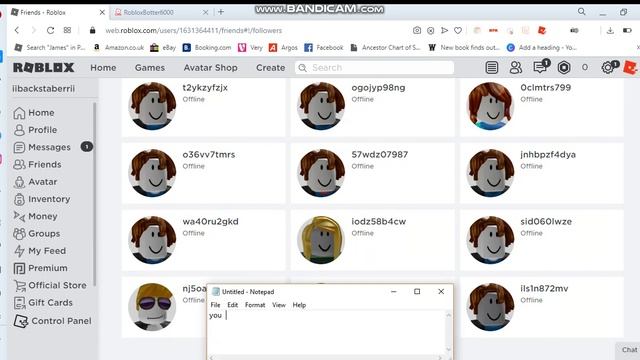
Task: Open Notepad Format menu
Action: point(255,305)
